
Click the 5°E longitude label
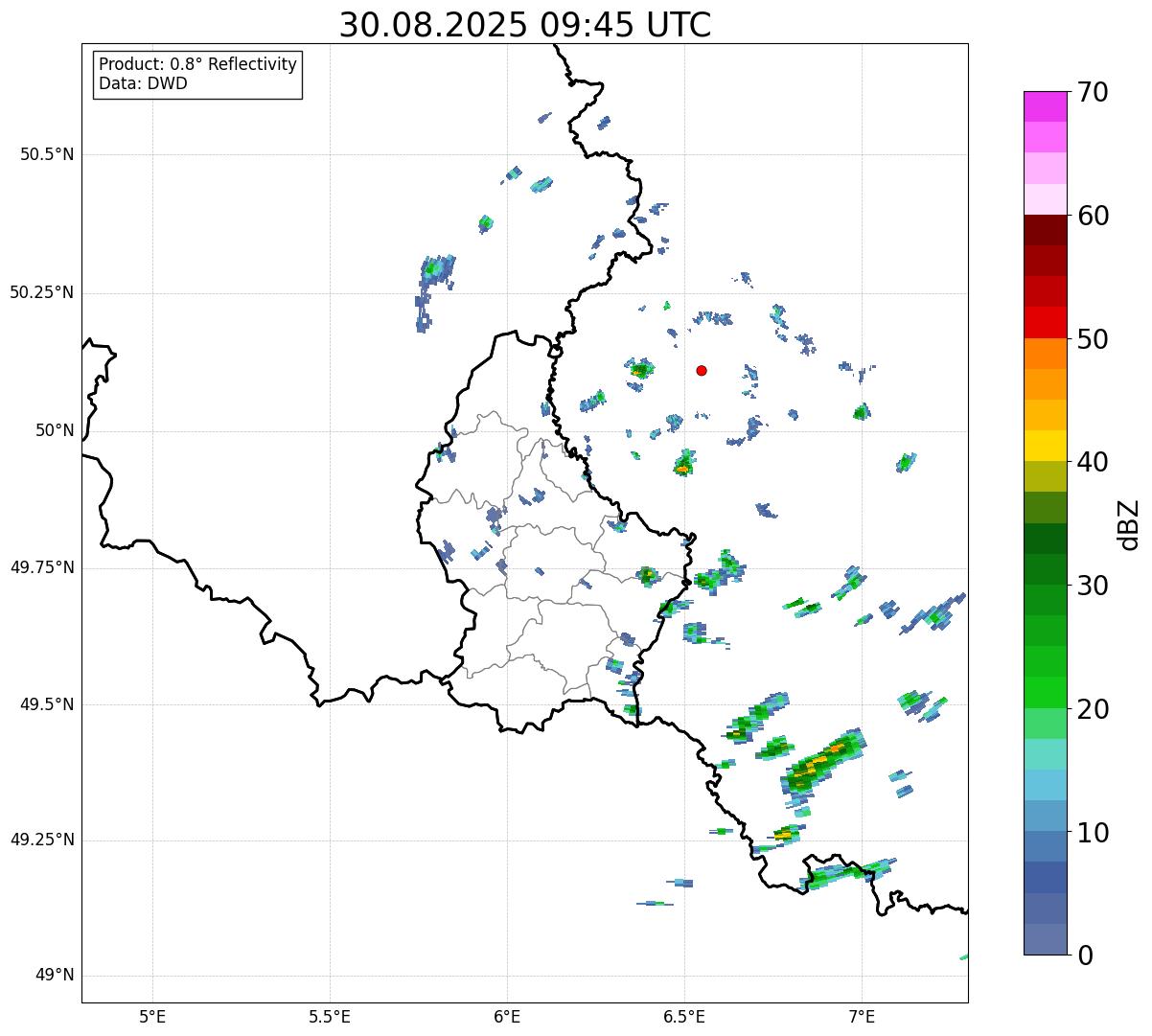tap(152, 1016)
